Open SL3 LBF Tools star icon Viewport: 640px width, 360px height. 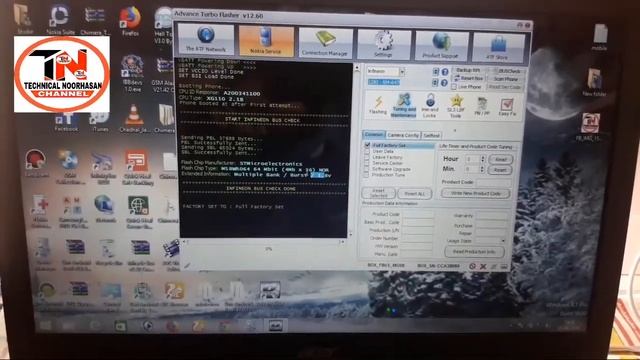tap(456, 107)
